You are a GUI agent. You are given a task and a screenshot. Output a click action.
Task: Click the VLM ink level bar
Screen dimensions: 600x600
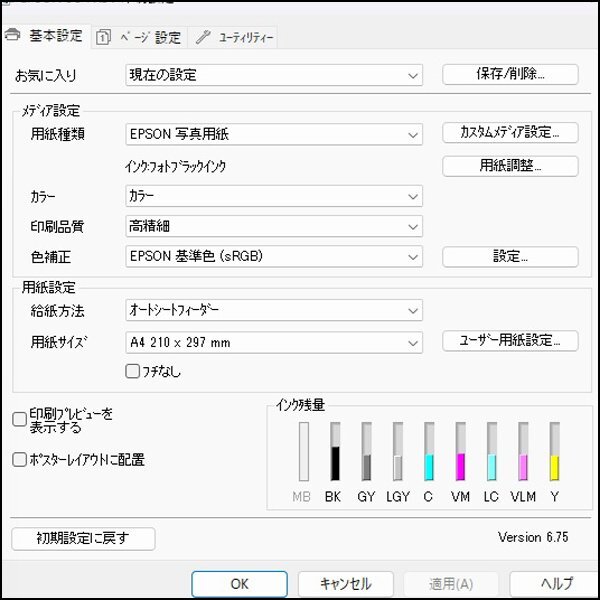coord(523,452)
